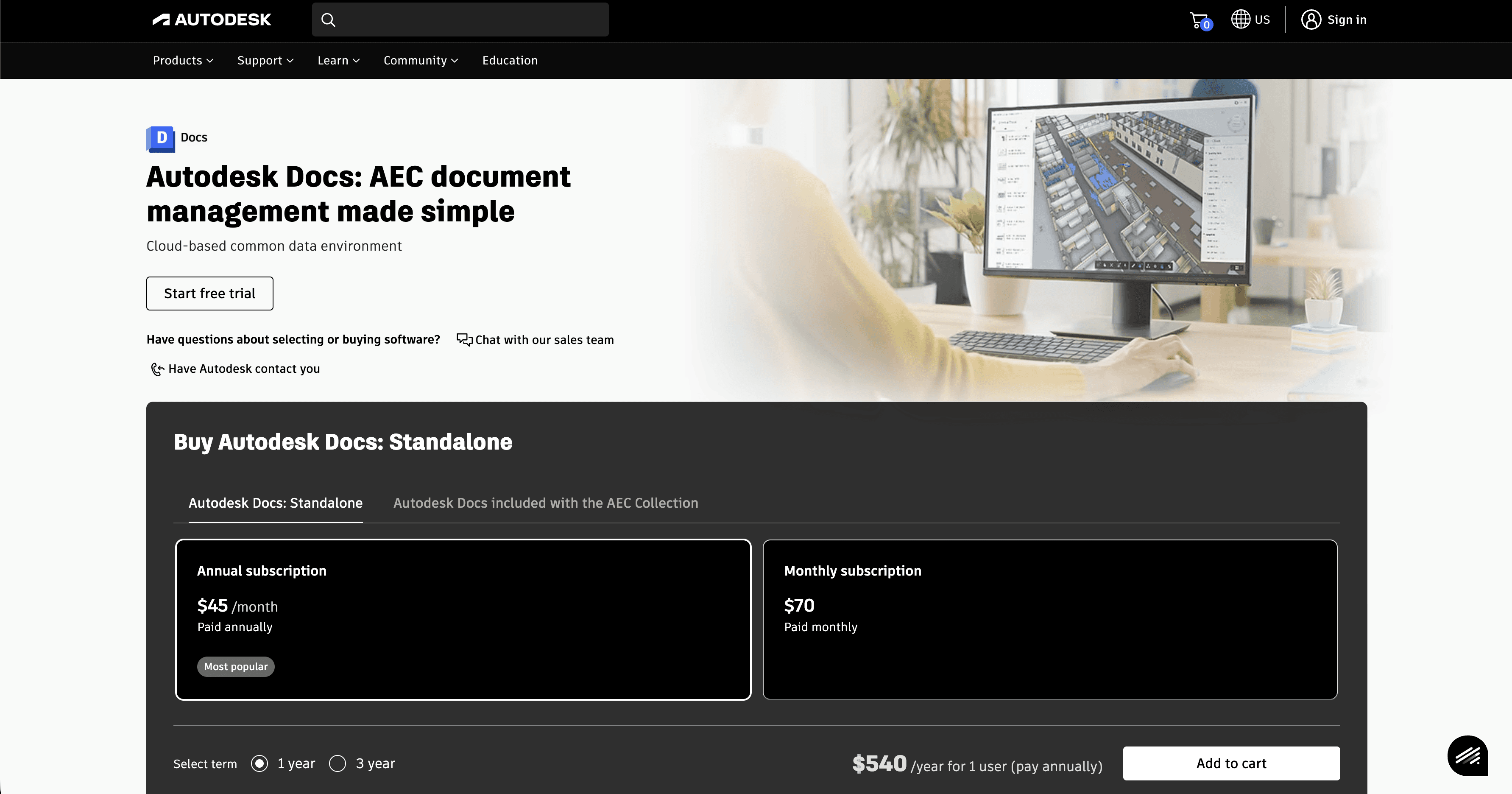Click the blue Docs product icon

160,139
